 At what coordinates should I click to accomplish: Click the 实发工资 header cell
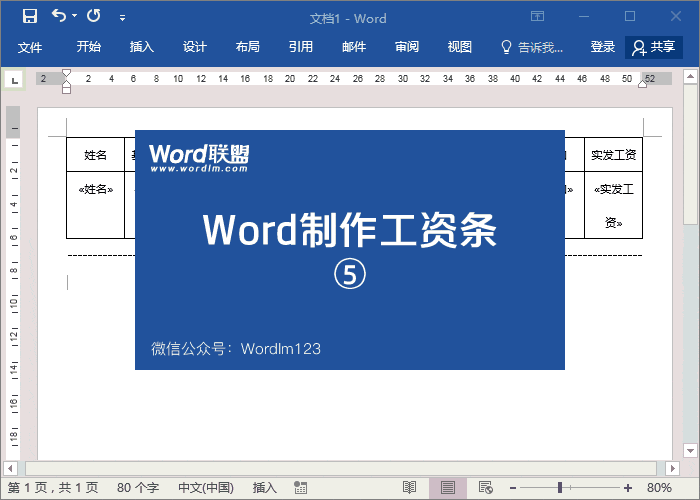tap(613, 154)
